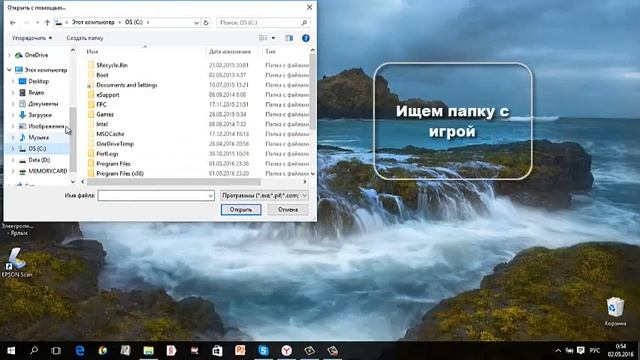Expand the OneDrive tree node

pos(9,55)
